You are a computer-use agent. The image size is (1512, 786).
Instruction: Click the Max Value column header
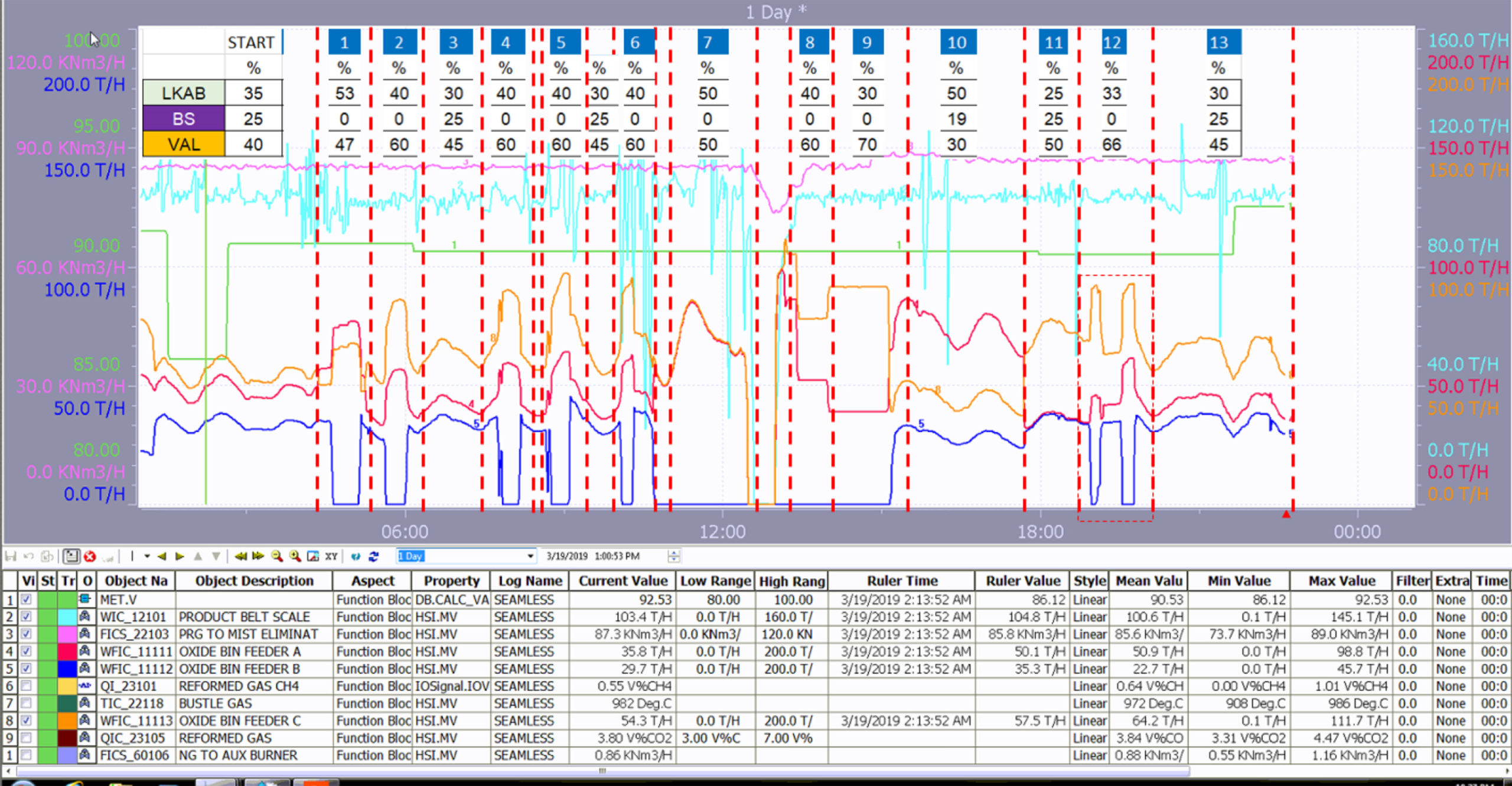point(1341,581)
